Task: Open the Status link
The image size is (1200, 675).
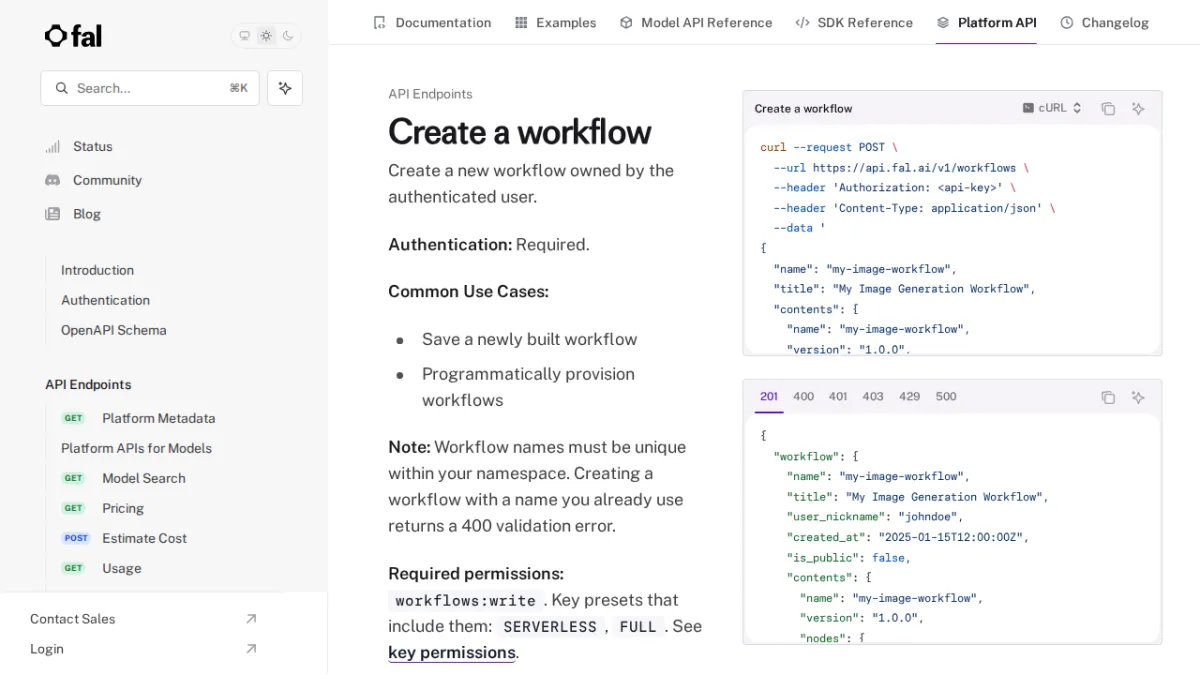Action: pyautogui.click(x=93, y=146)
